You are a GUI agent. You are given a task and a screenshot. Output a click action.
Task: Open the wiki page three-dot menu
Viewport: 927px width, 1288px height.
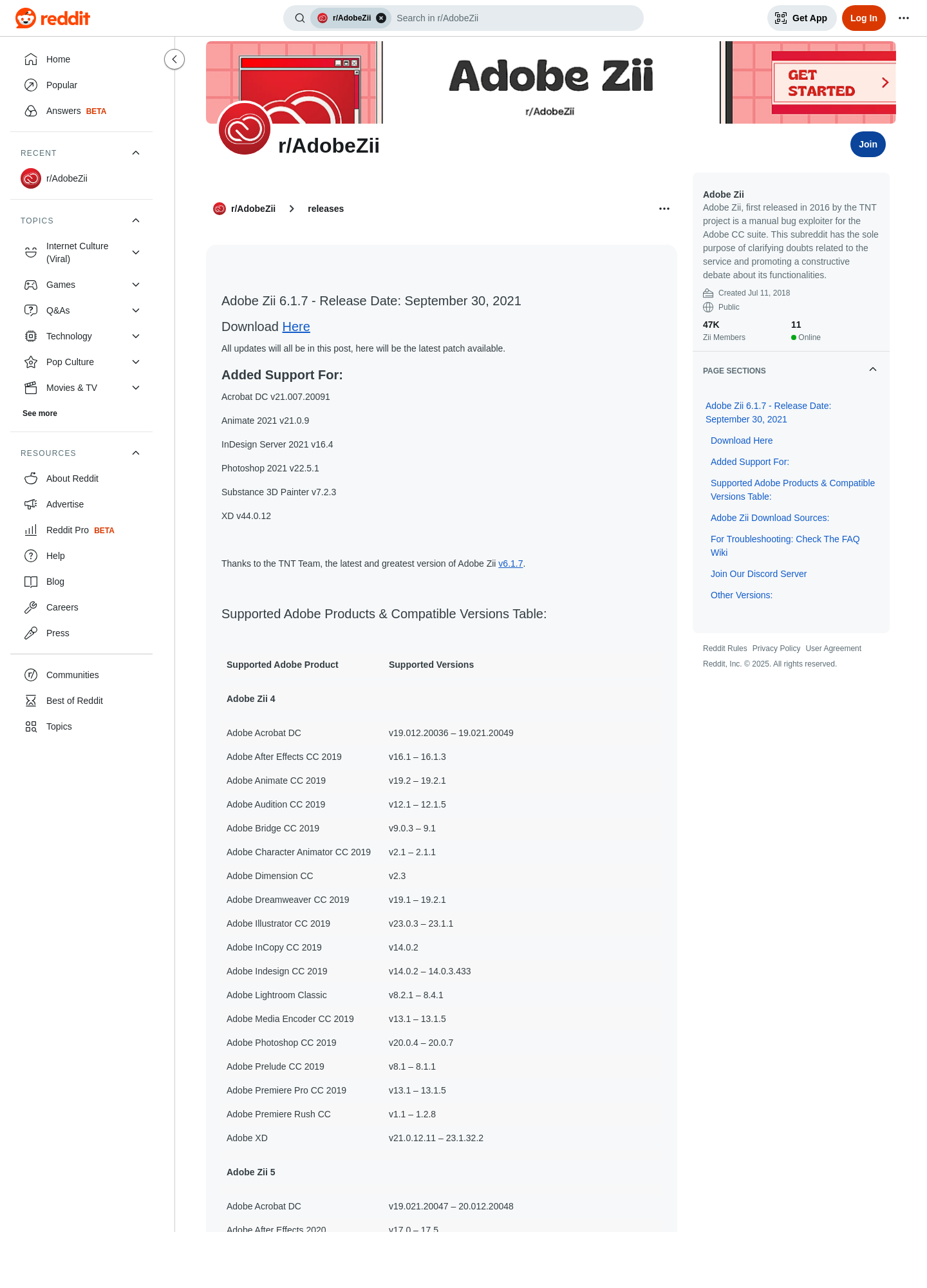pyautogui.click(x=664, y=209)
